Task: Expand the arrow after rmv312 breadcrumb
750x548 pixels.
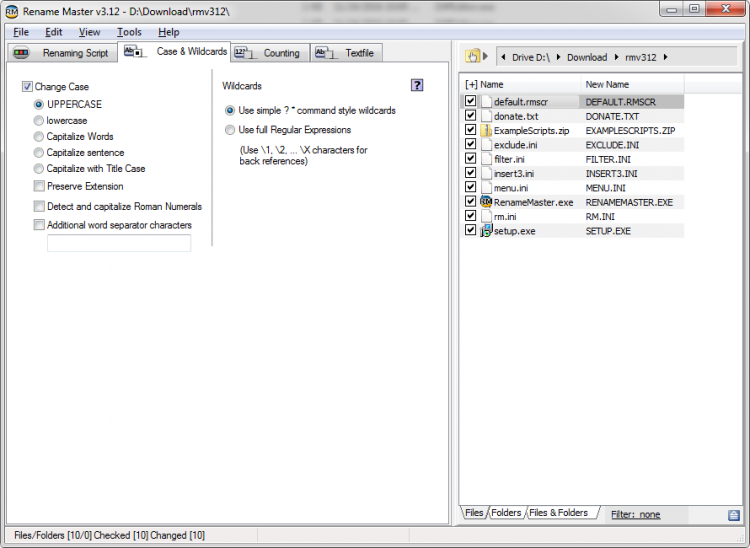Action: click(x=665, y=57)
